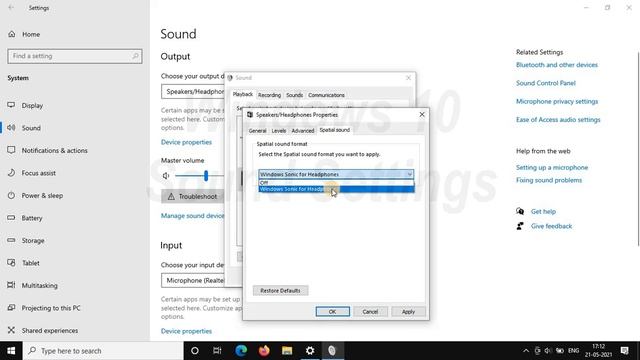Open Sound Control Panel link

coord(546,83)
